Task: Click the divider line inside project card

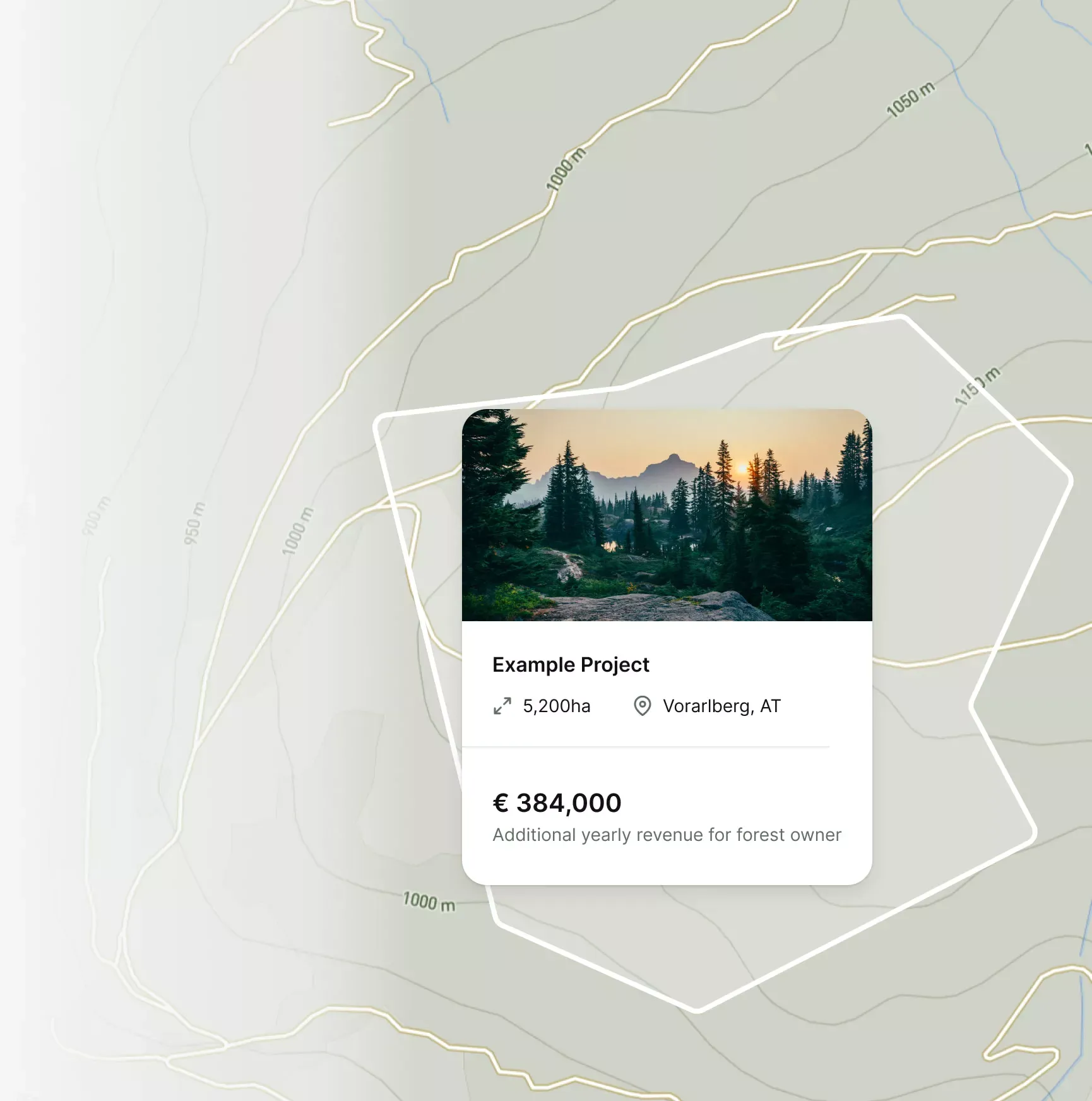Action: pyautogui.click(x=646, y=747)
